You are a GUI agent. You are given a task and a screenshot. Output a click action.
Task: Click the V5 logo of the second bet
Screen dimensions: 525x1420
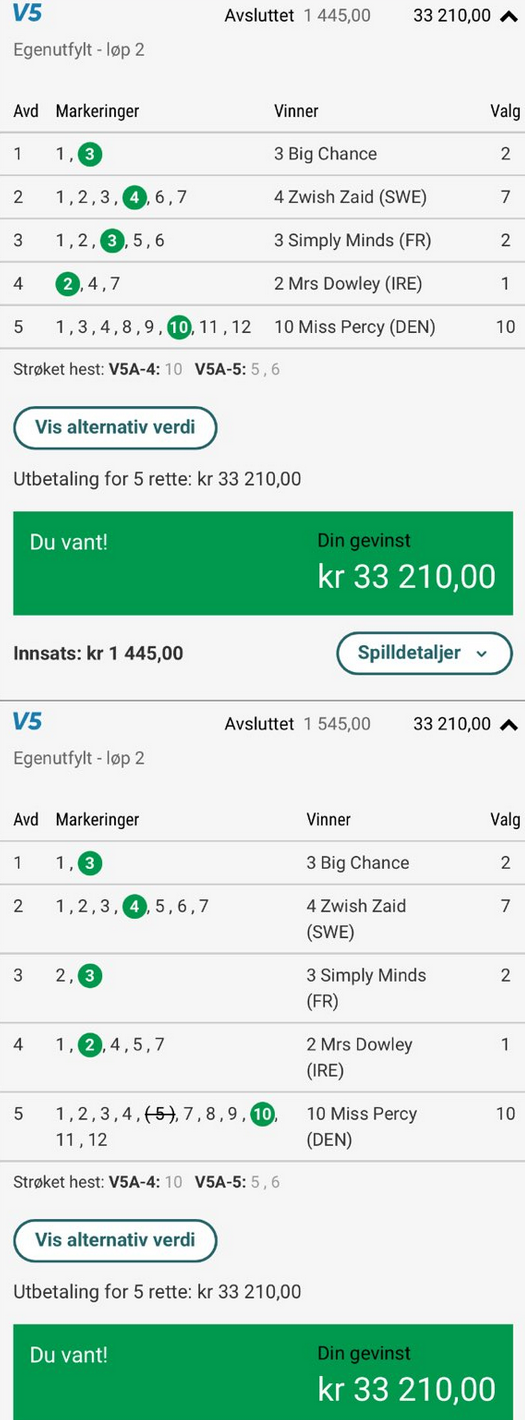27,722
